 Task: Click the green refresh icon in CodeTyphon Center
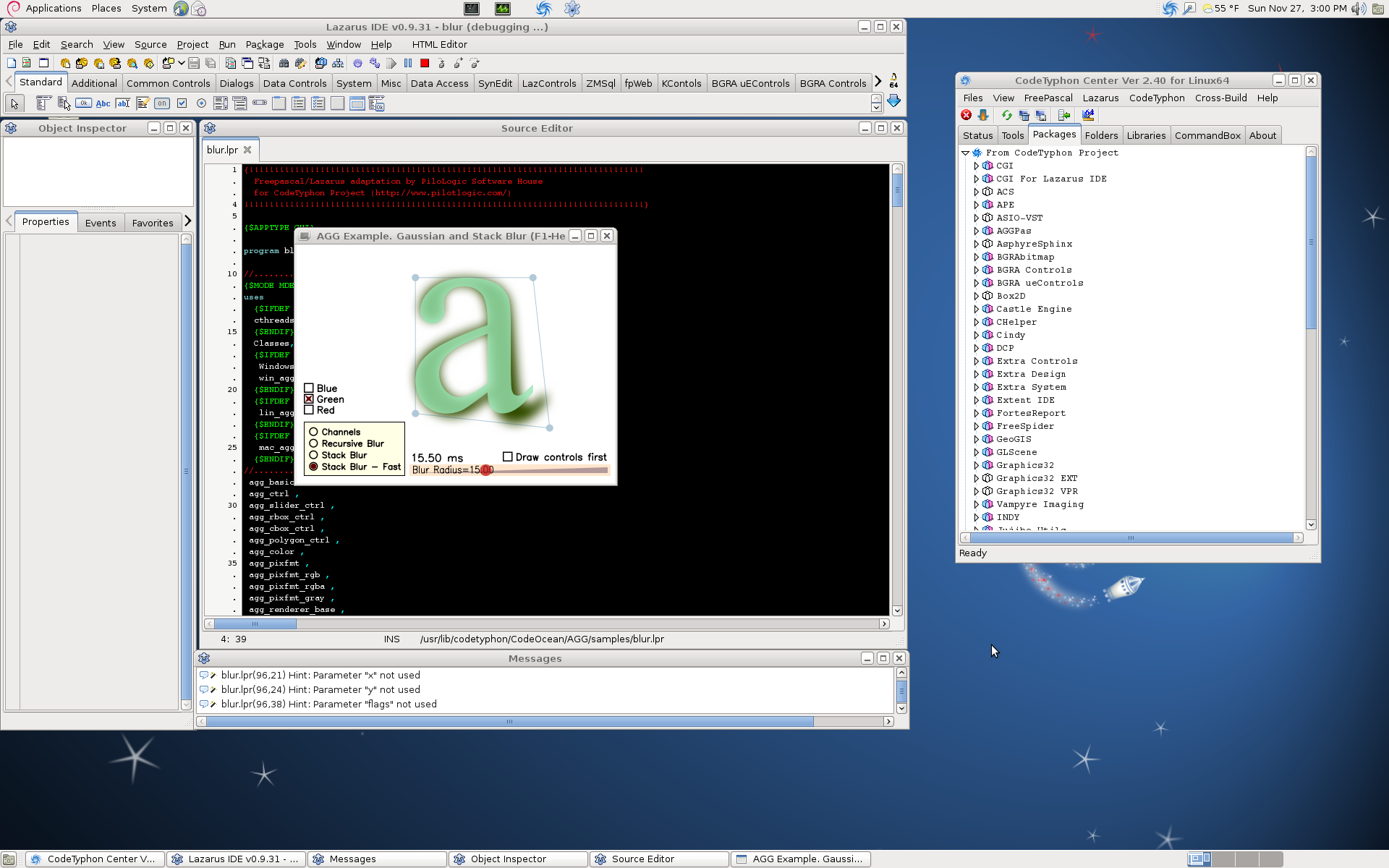tap(1006, 115)
